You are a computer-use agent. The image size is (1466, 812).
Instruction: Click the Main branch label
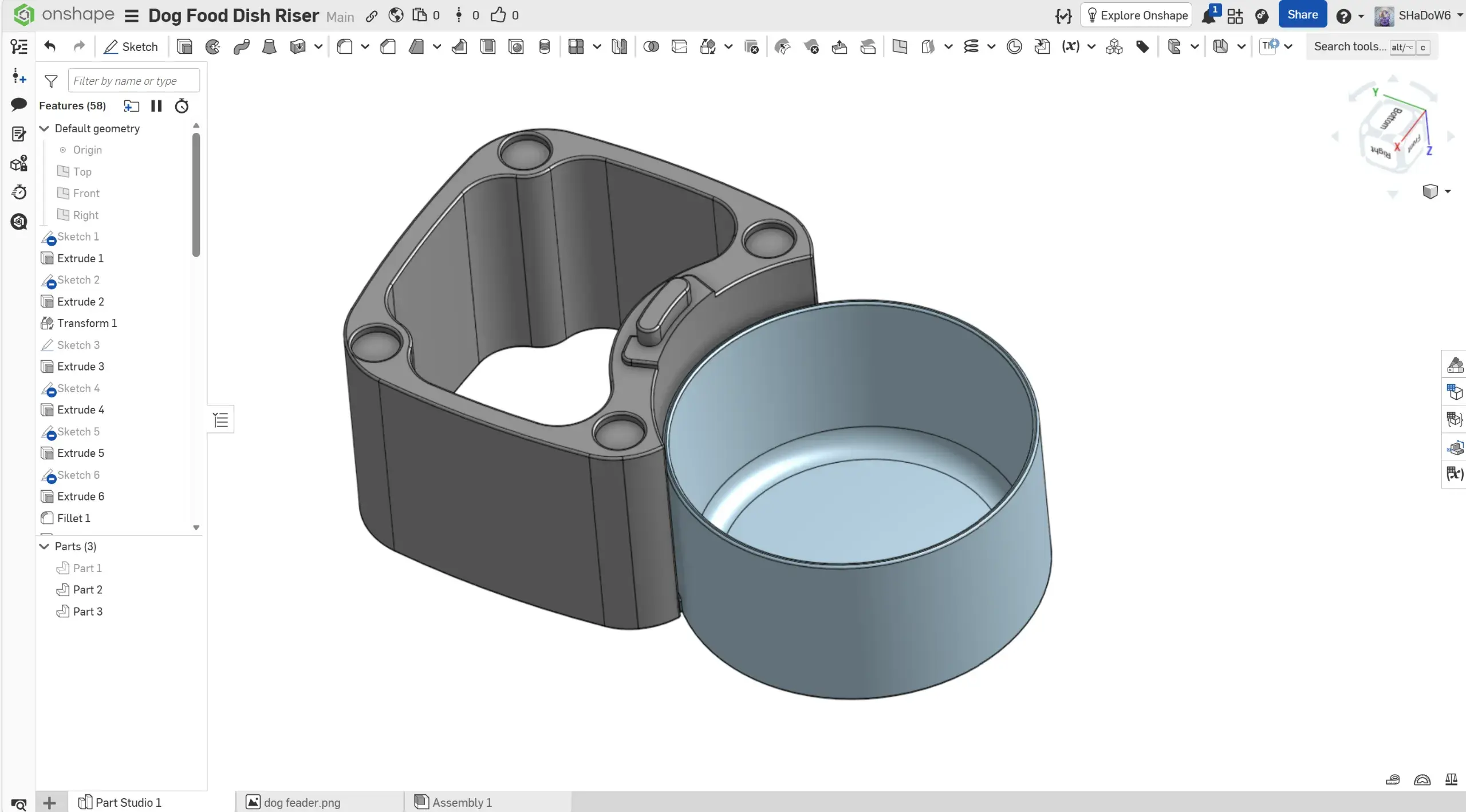pyautogui.click(x=340, y=17)
